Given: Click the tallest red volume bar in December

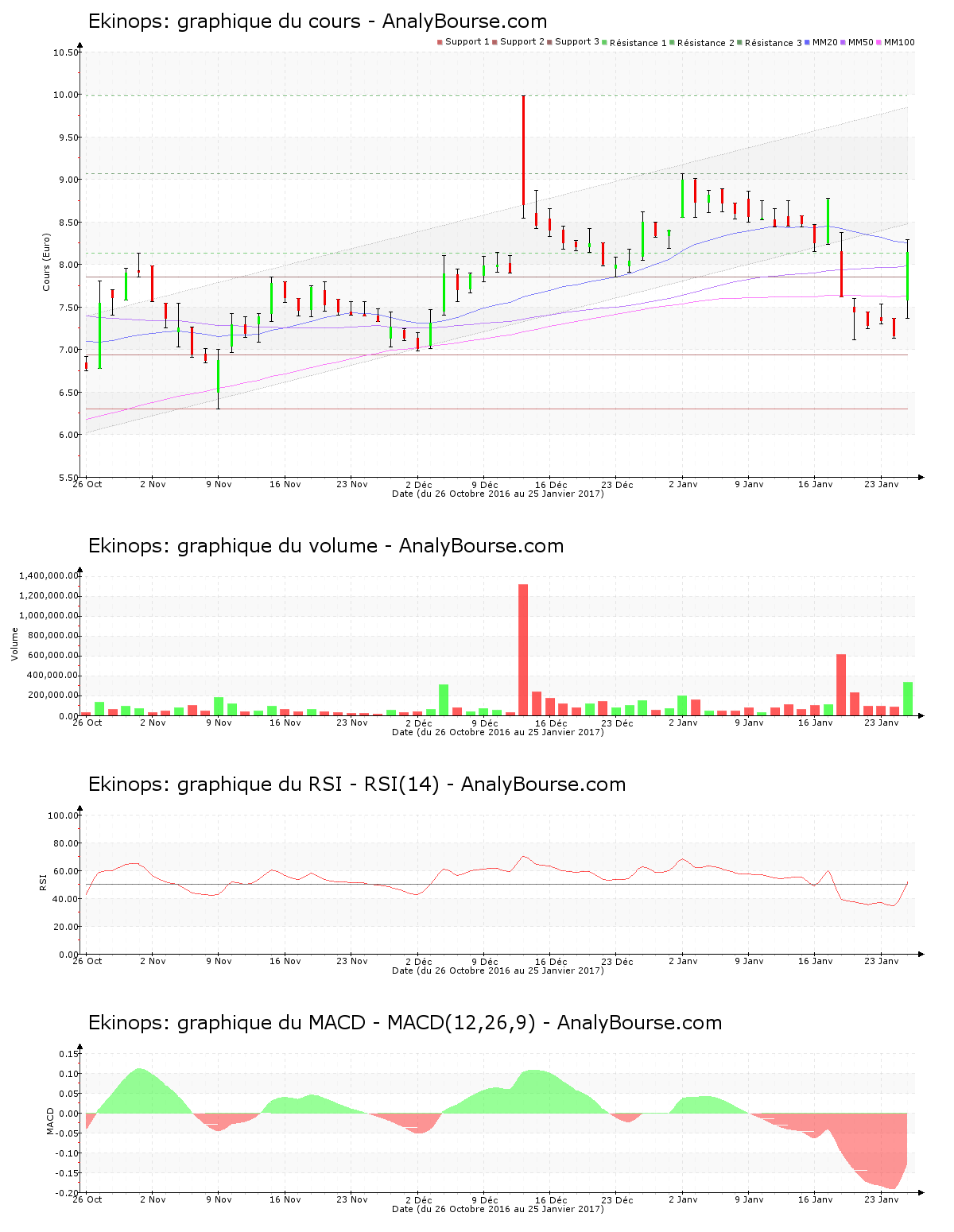Looking at the screenshot, I should click(523, 650).
